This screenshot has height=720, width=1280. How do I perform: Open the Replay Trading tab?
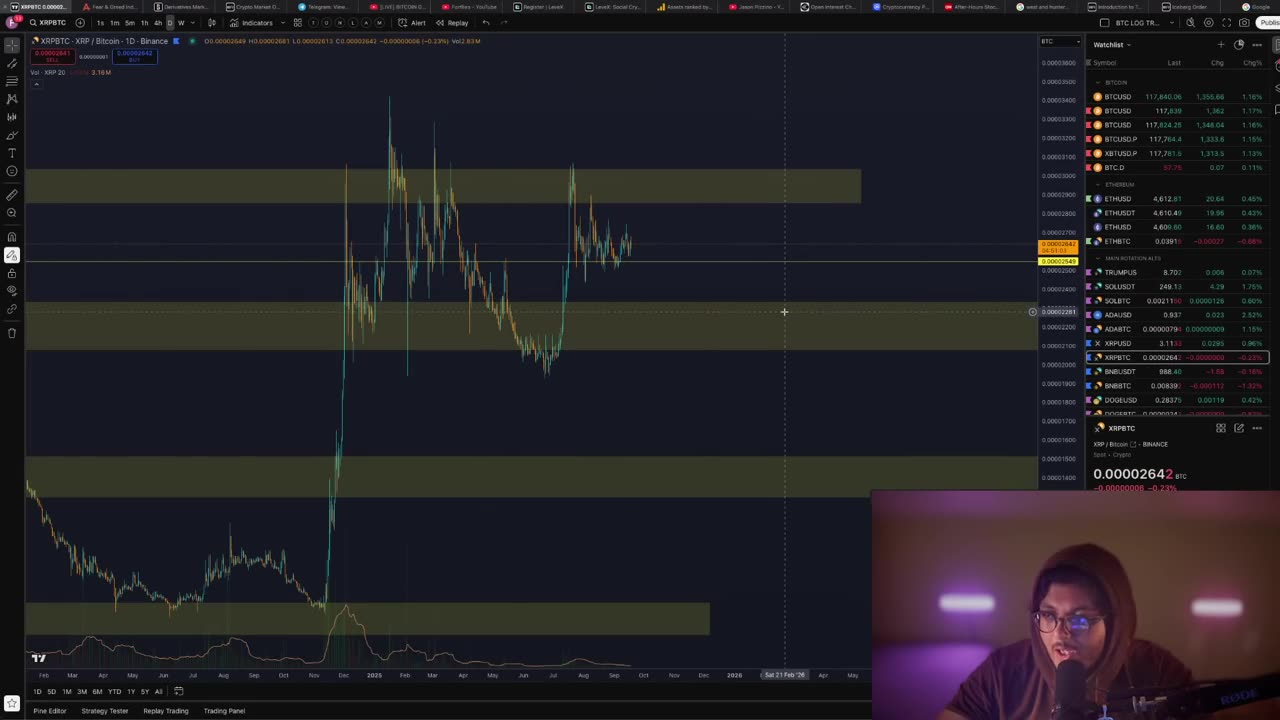pos(166,711)
